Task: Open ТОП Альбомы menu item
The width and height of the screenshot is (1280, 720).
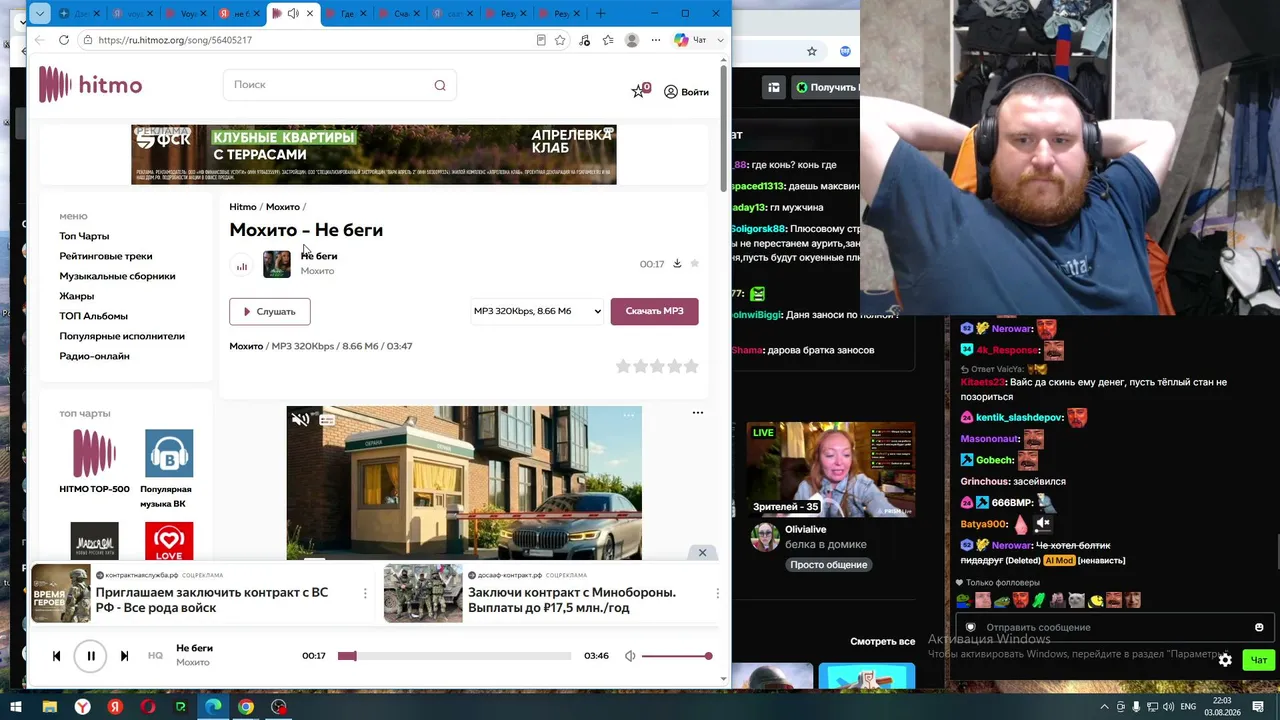Action: (93, 316)
